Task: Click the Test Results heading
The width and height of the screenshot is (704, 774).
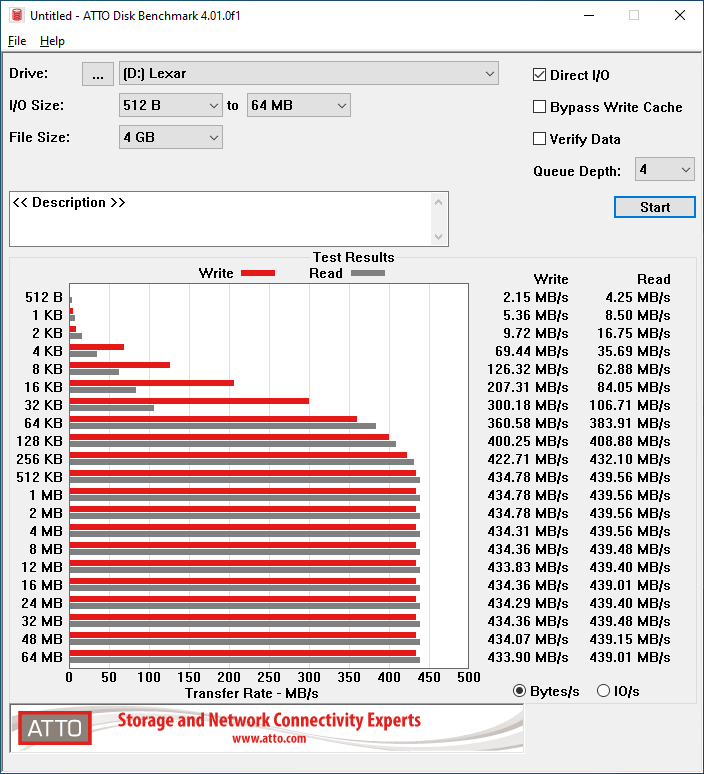Action: coord(353,257)
